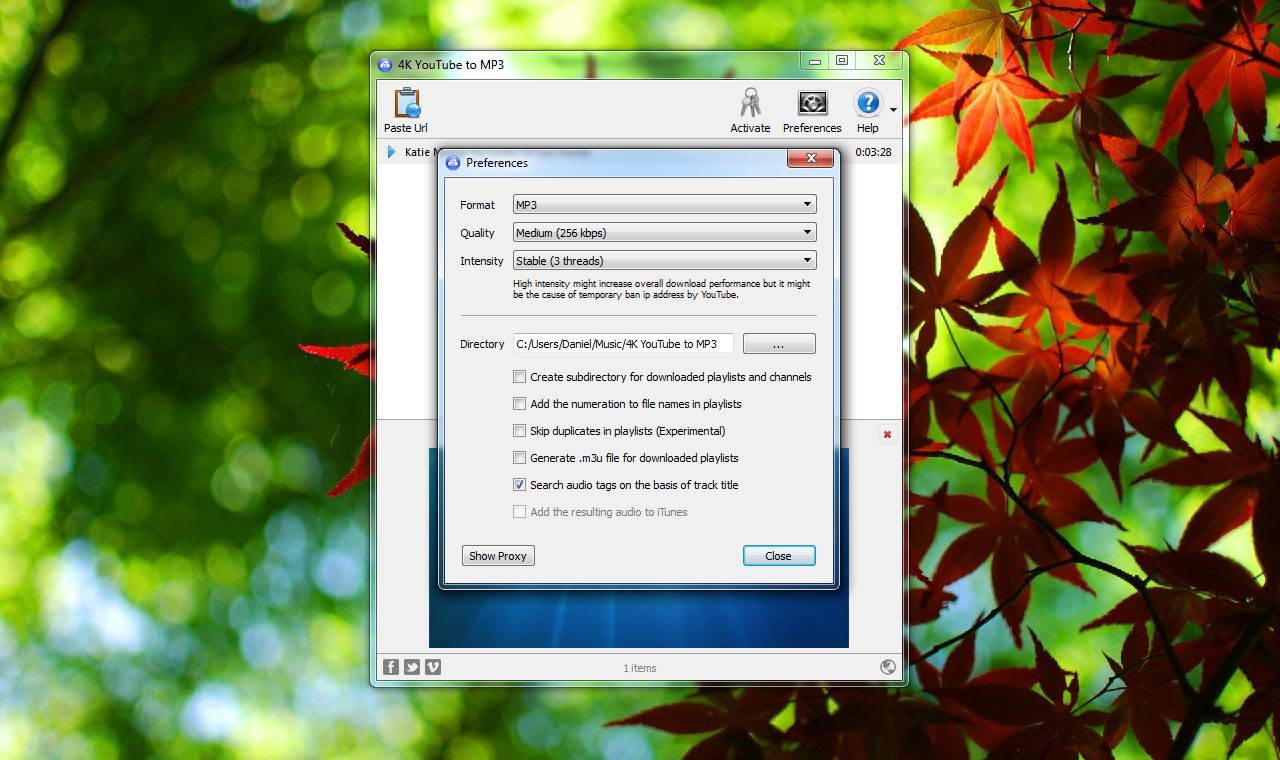The height and width of the screenshot is (760, 1280).
Task: Open the Format dropdown showing MP3
Action: click(665, 205)
